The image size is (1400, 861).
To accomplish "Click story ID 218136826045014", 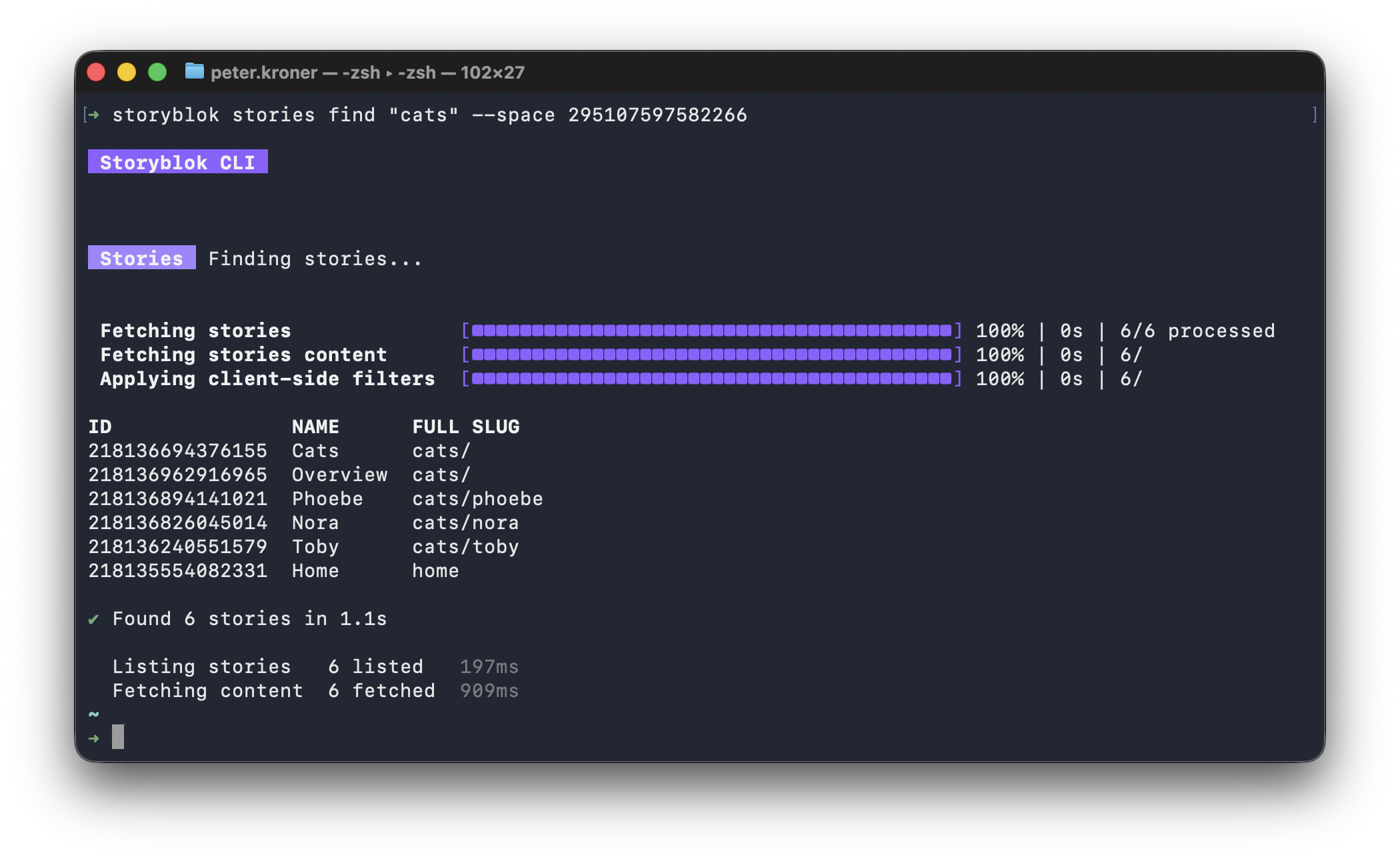I will tap(178, 522).
